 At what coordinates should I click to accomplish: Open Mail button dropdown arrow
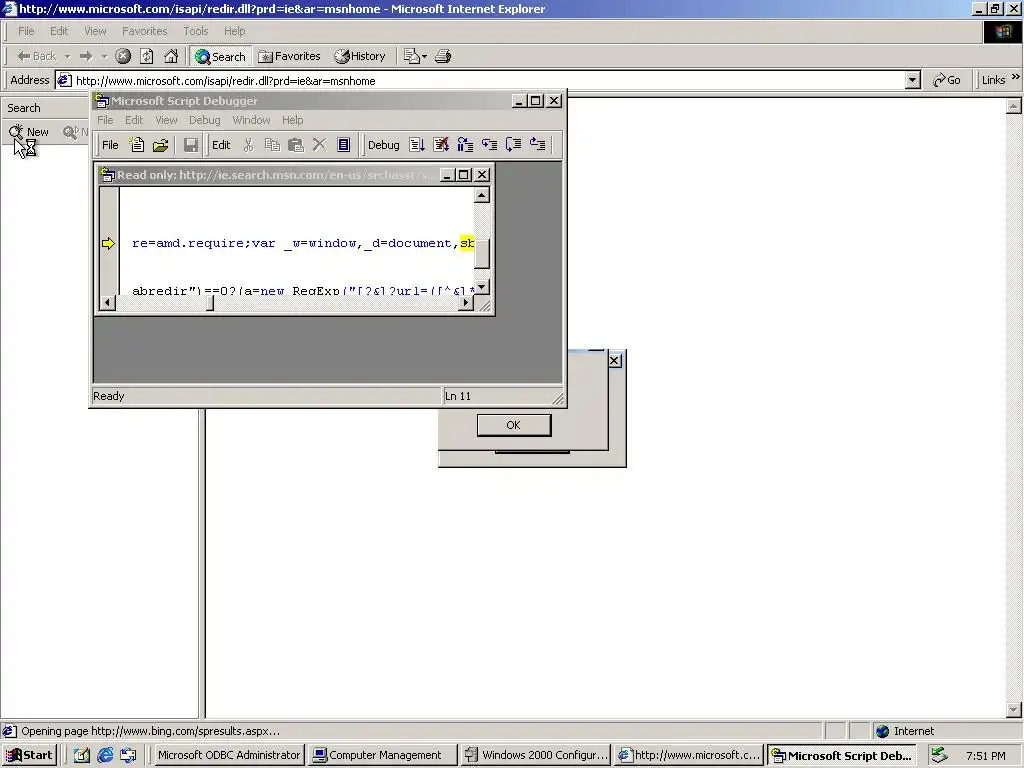pyautogui.click(x=424, y=57)
